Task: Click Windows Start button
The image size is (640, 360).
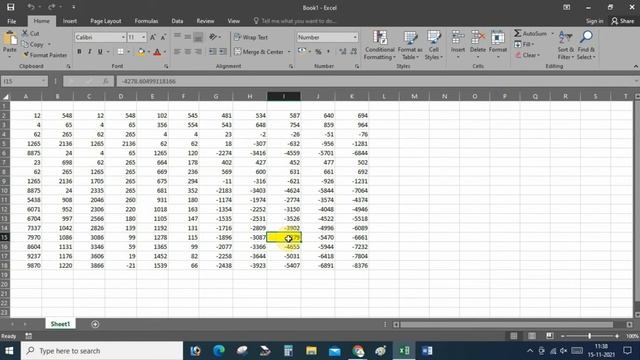Action: (x=9, y=351)
